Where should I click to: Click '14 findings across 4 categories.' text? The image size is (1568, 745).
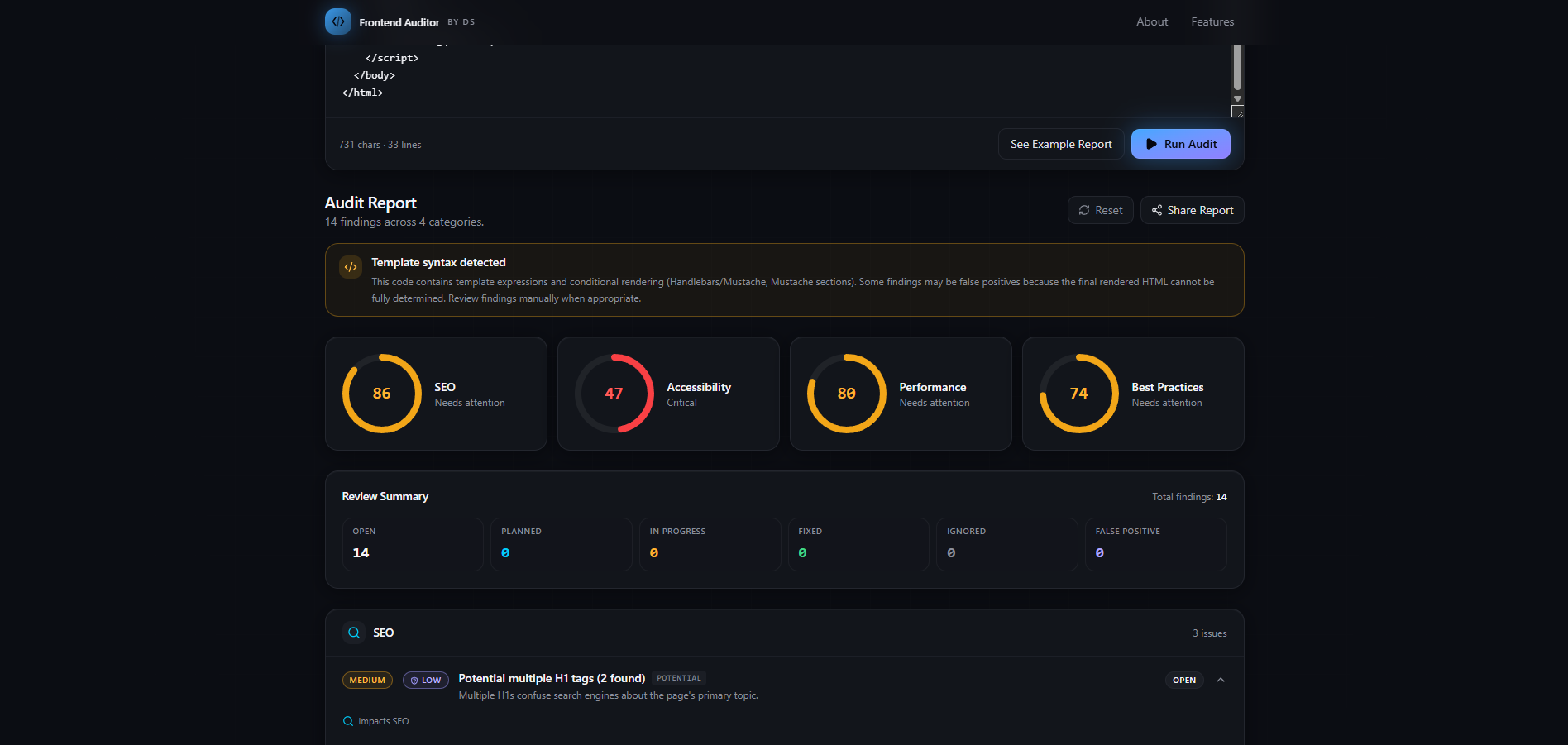(x=404, y=222)
